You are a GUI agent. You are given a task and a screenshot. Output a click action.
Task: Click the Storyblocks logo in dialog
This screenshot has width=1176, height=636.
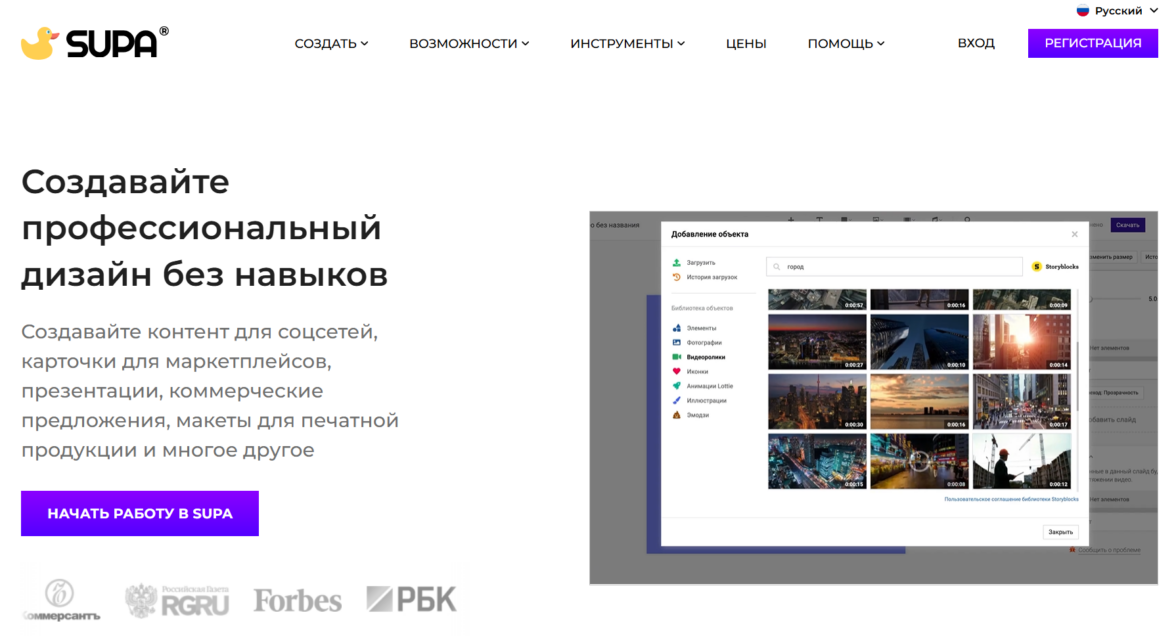pyautogui.click(x=1055, y=266)
